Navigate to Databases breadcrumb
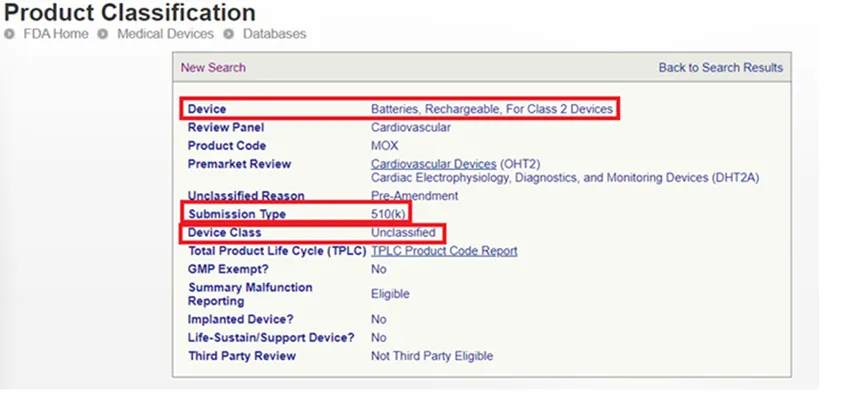This screenshot has height=403, width=865. [x=274, y=34]
